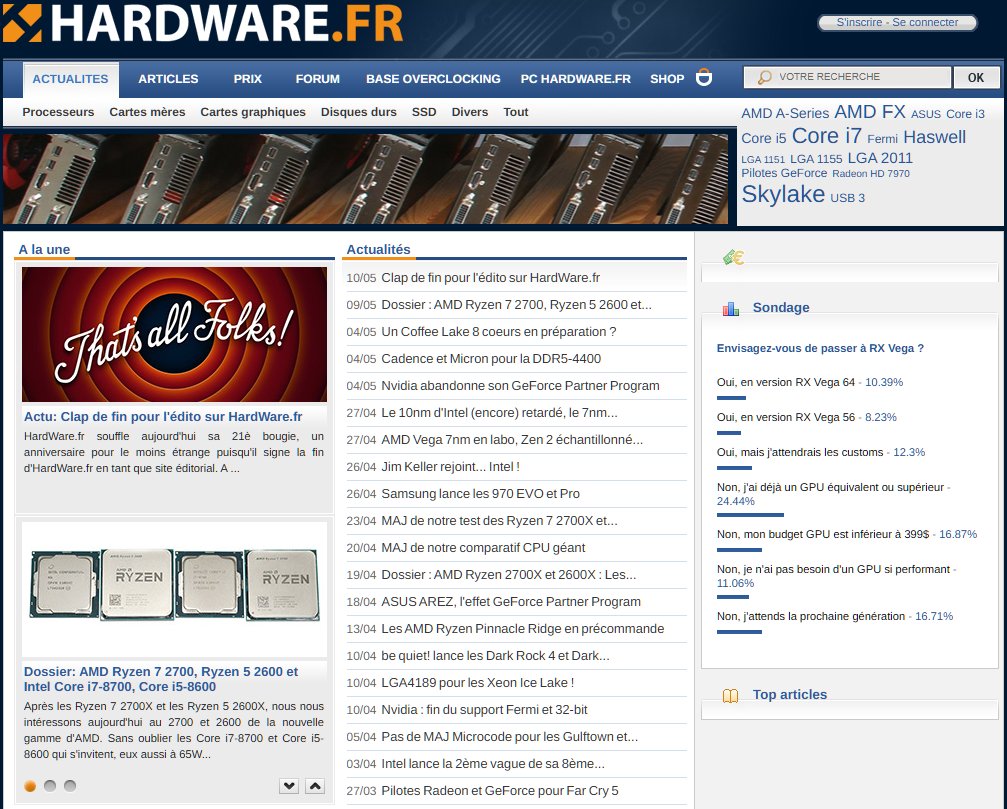Open the Disques durs category
The width and height of the screenshot is (1007, 809).
pos(359,112)
